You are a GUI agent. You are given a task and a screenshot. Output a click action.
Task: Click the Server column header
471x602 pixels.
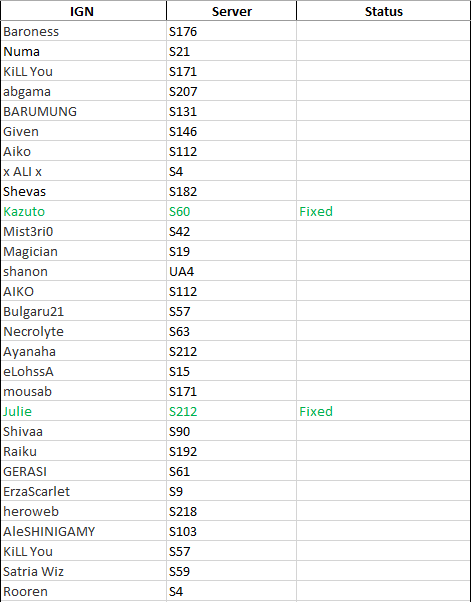231,11
